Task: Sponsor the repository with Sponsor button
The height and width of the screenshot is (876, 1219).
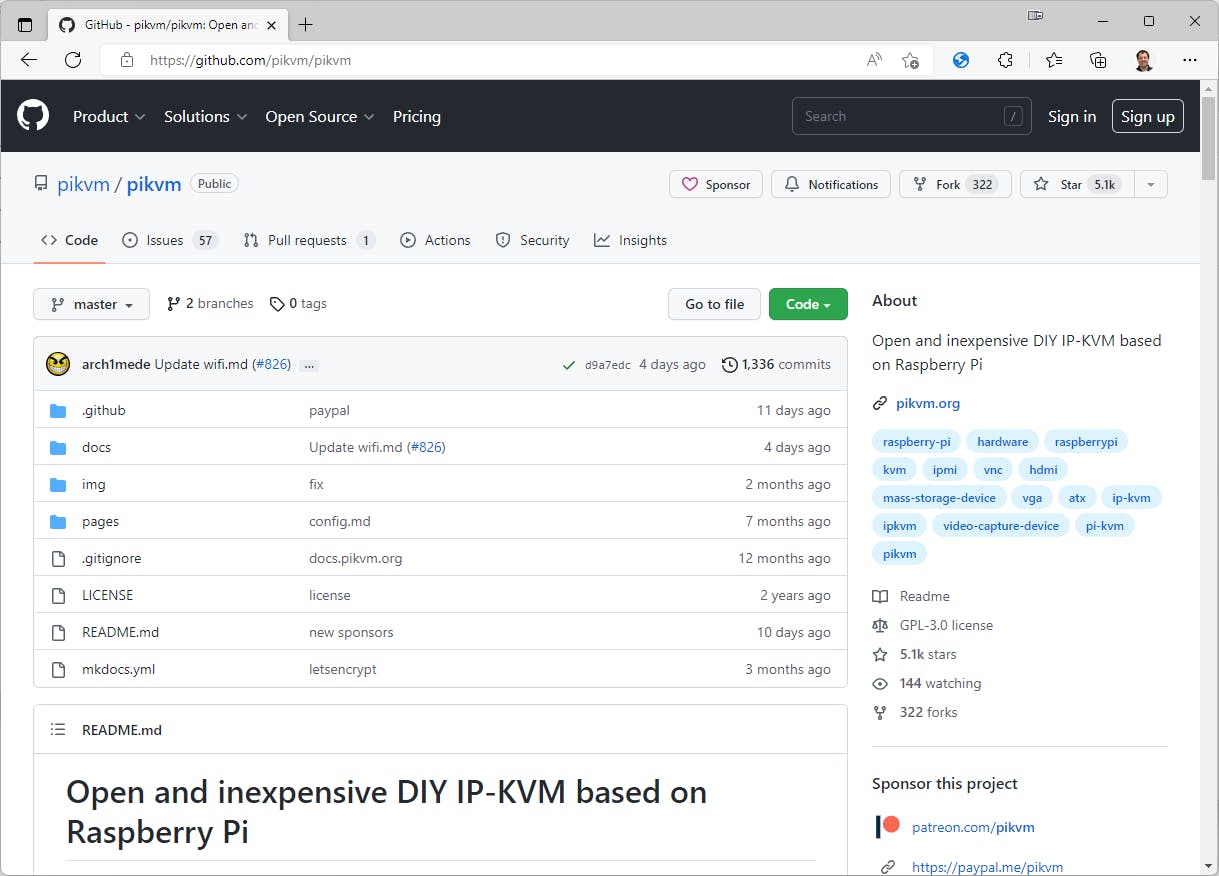Action: 716,184
